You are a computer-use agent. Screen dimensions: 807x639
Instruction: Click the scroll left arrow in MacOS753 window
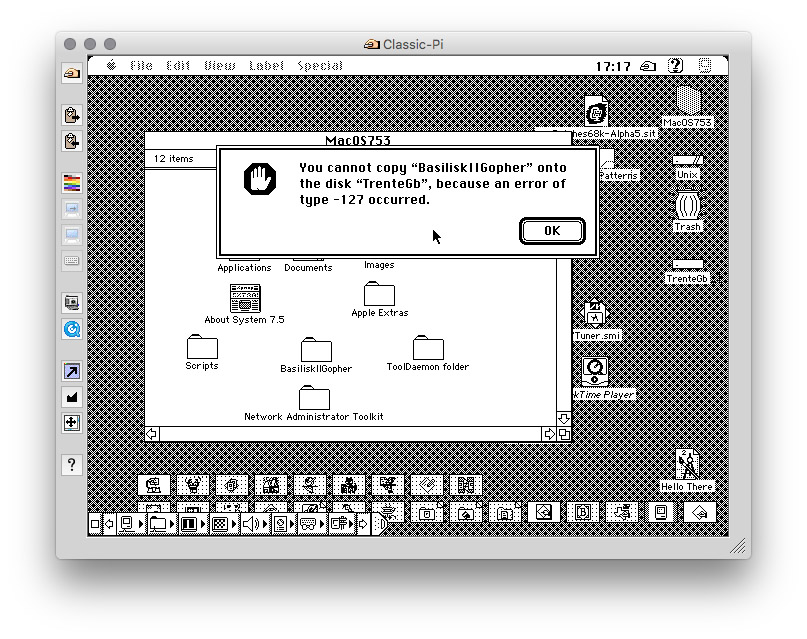(151, 434)
